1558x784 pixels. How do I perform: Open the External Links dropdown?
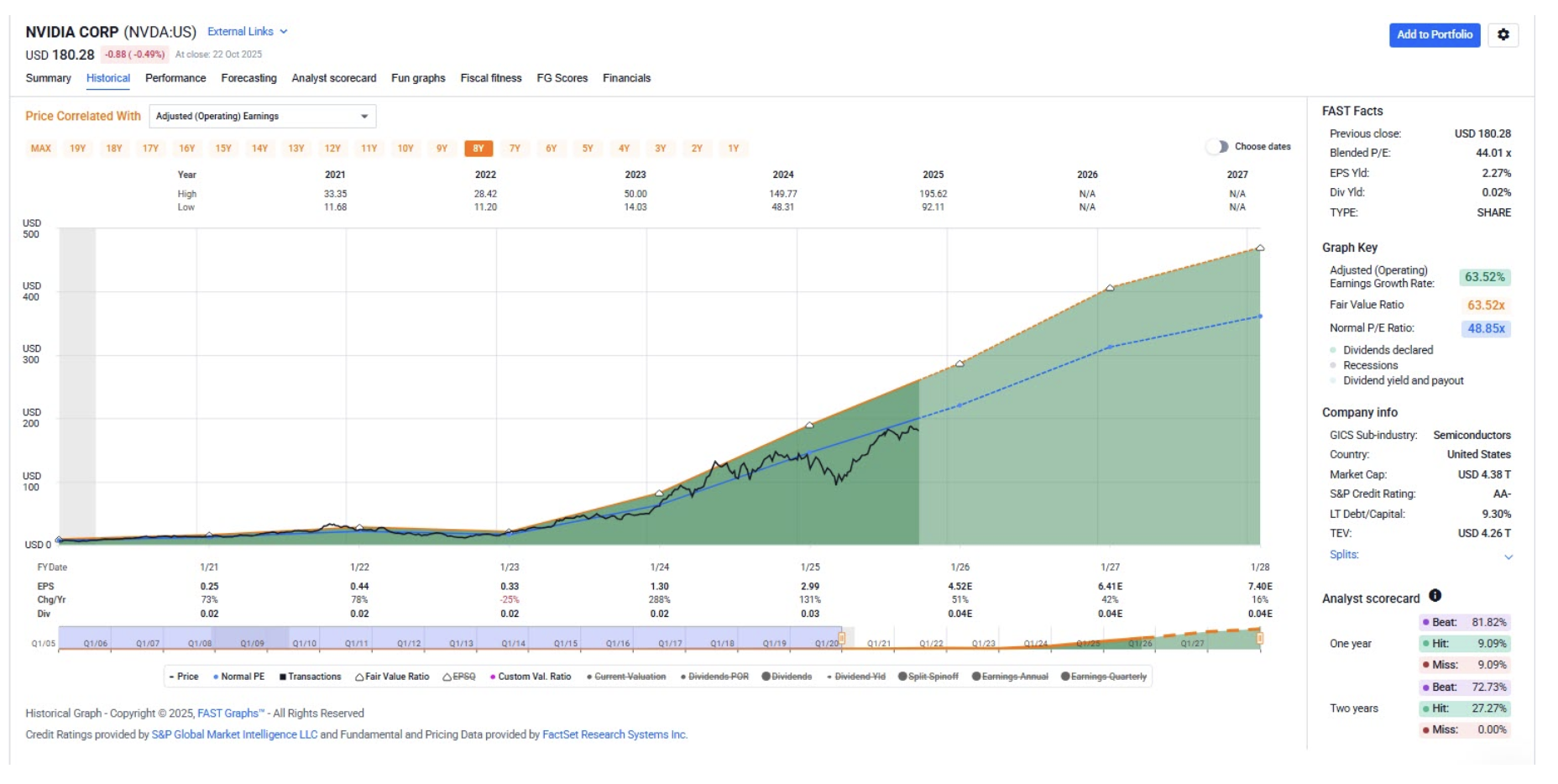[248, 31]
